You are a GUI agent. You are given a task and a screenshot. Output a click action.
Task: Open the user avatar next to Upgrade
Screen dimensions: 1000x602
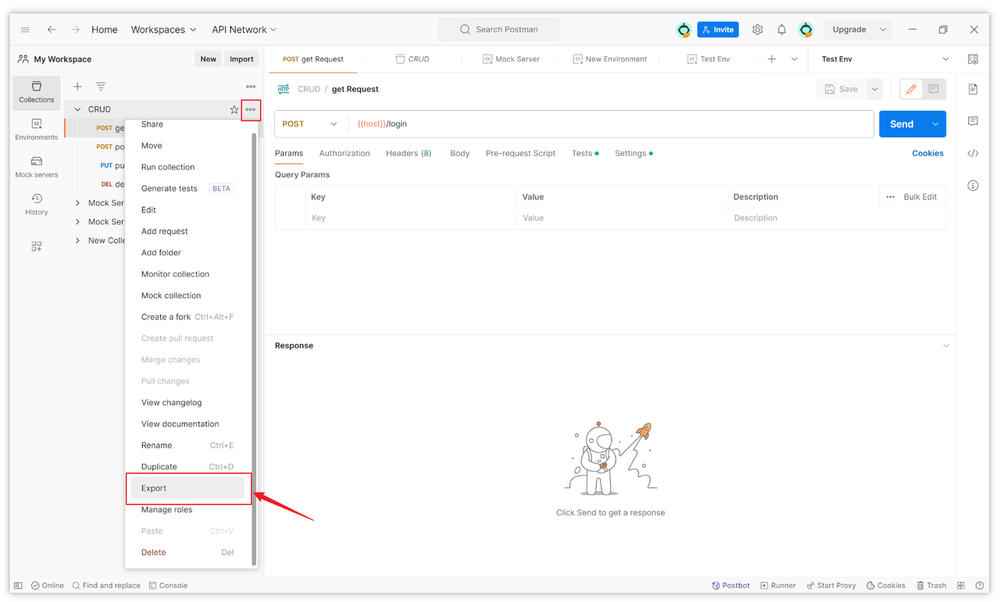pyautogui.click(x=806, y=29)
